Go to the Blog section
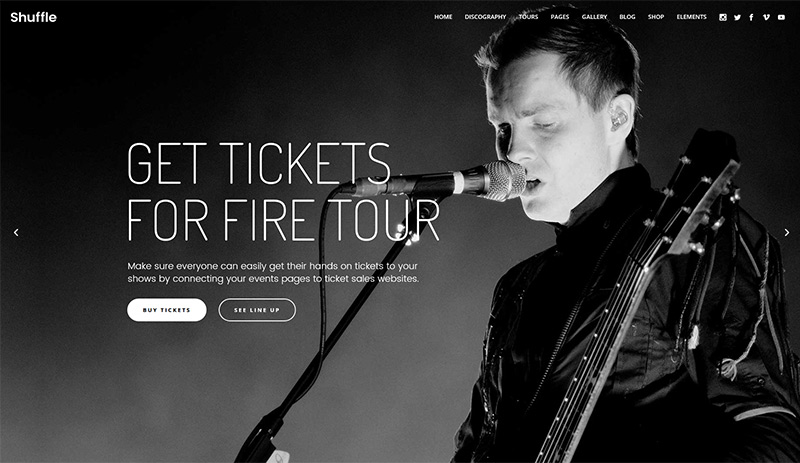This screenshot has height=463, width=800. pos(627,17)
